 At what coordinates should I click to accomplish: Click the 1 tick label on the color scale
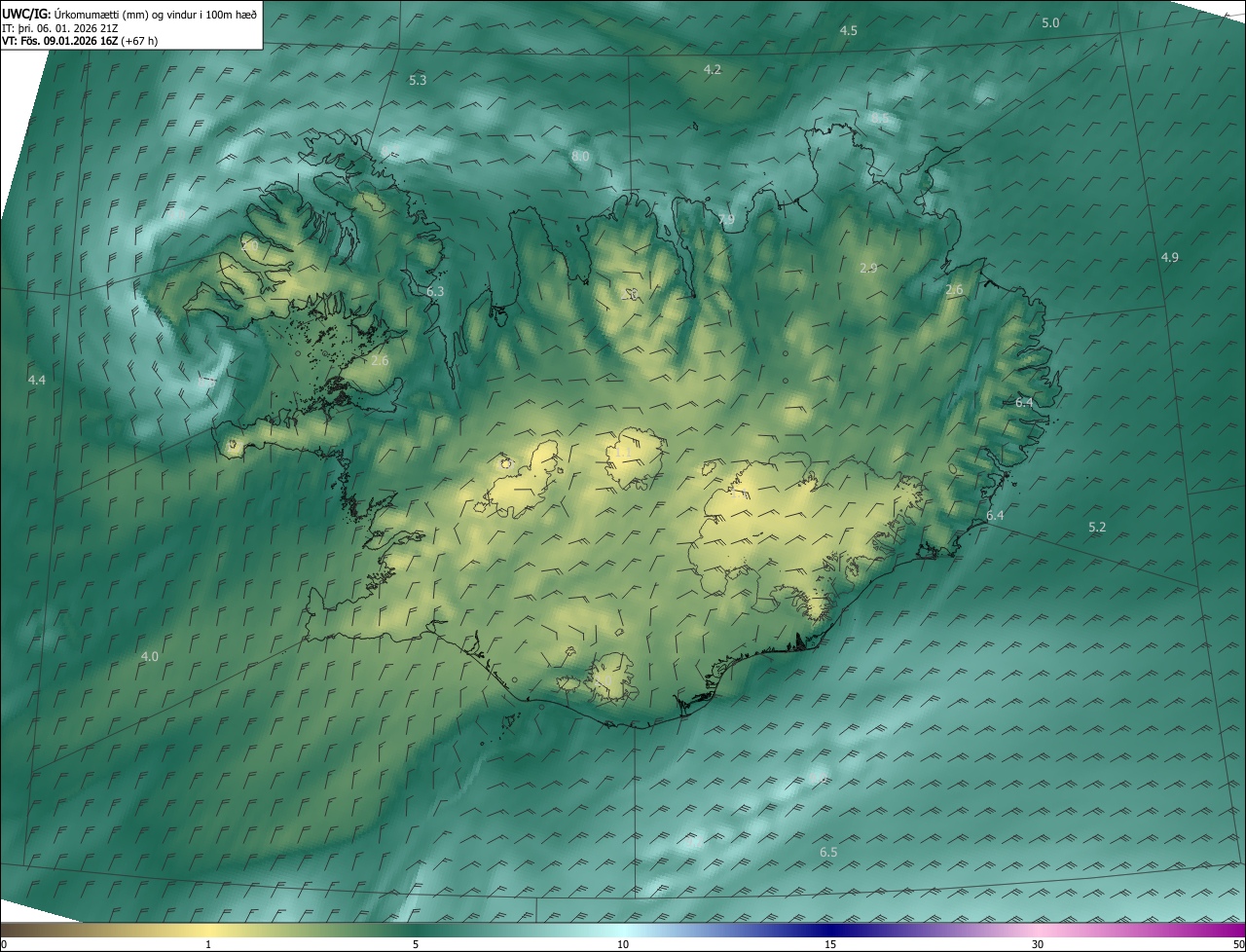(x=208, y=945)
